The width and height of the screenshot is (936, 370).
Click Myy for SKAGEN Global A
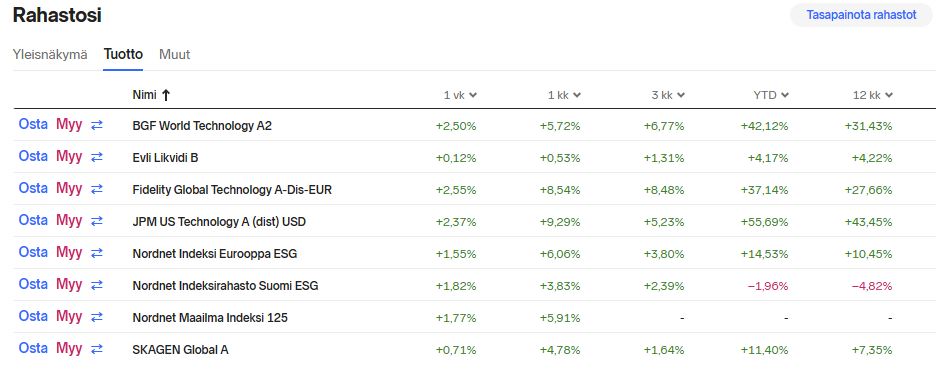click(x=69, y=349)
